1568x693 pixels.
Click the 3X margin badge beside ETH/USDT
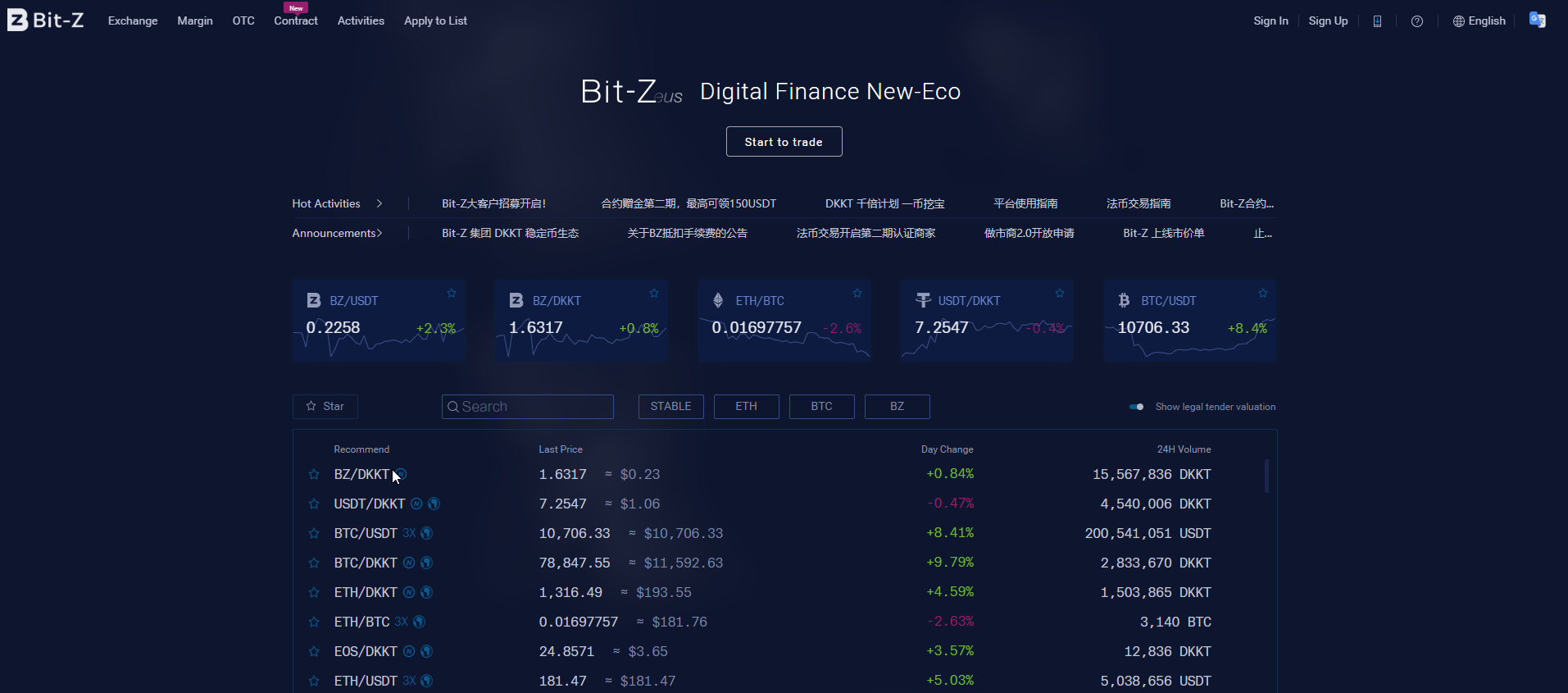pos(409,681)
